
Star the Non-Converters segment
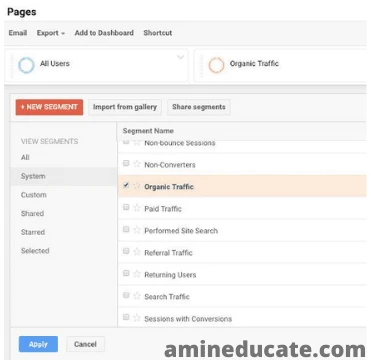coord(137,164)
